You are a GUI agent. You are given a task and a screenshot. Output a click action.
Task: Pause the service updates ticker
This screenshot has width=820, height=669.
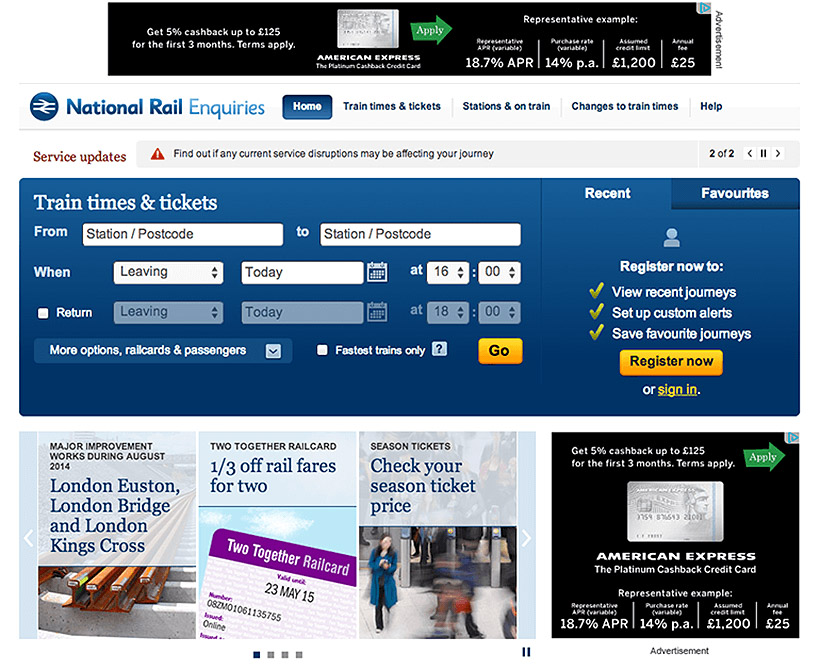coord(764,153)
